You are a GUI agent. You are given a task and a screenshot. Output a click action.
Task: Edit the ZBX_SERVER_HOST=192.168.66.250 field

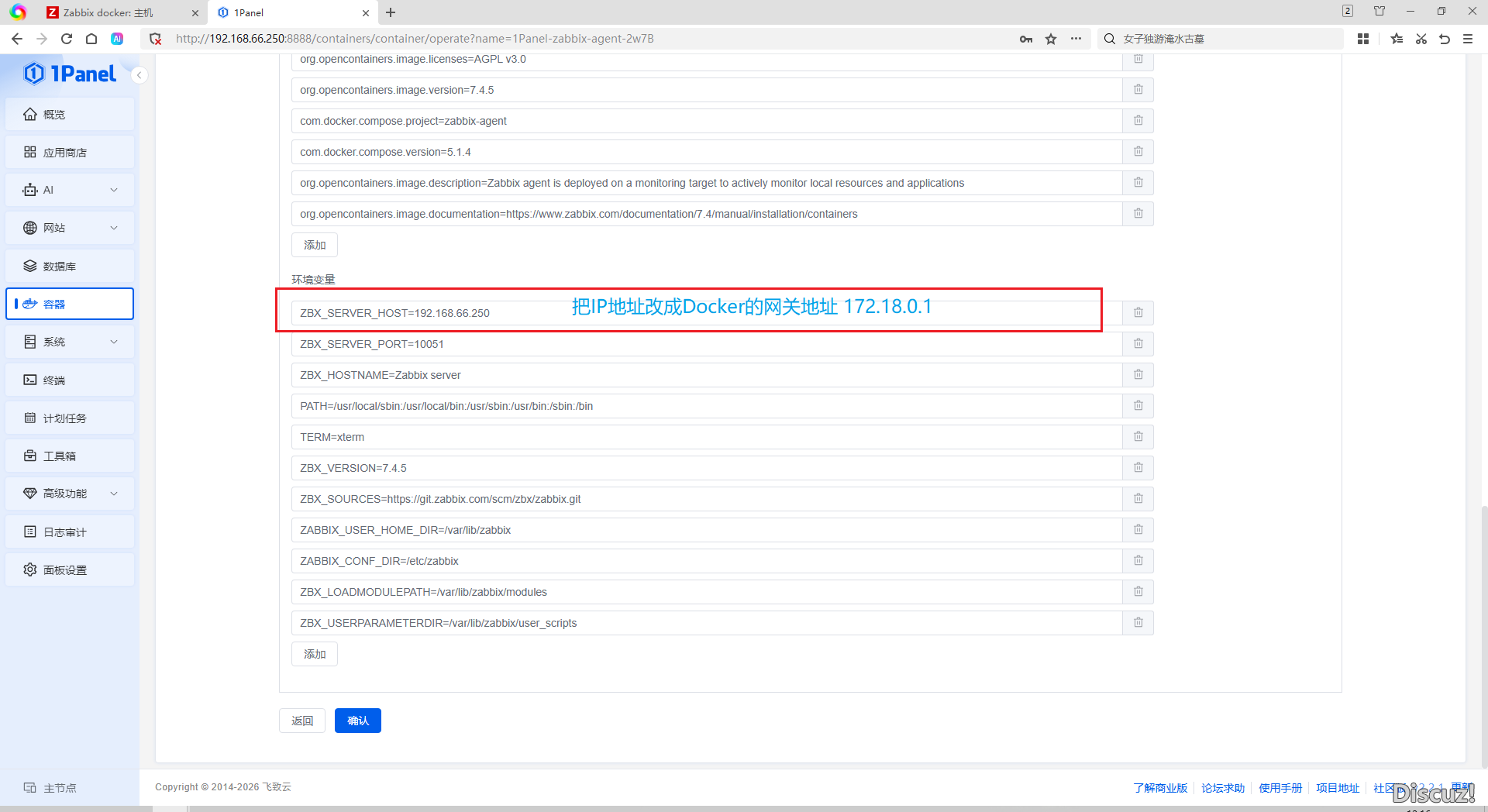707,313
